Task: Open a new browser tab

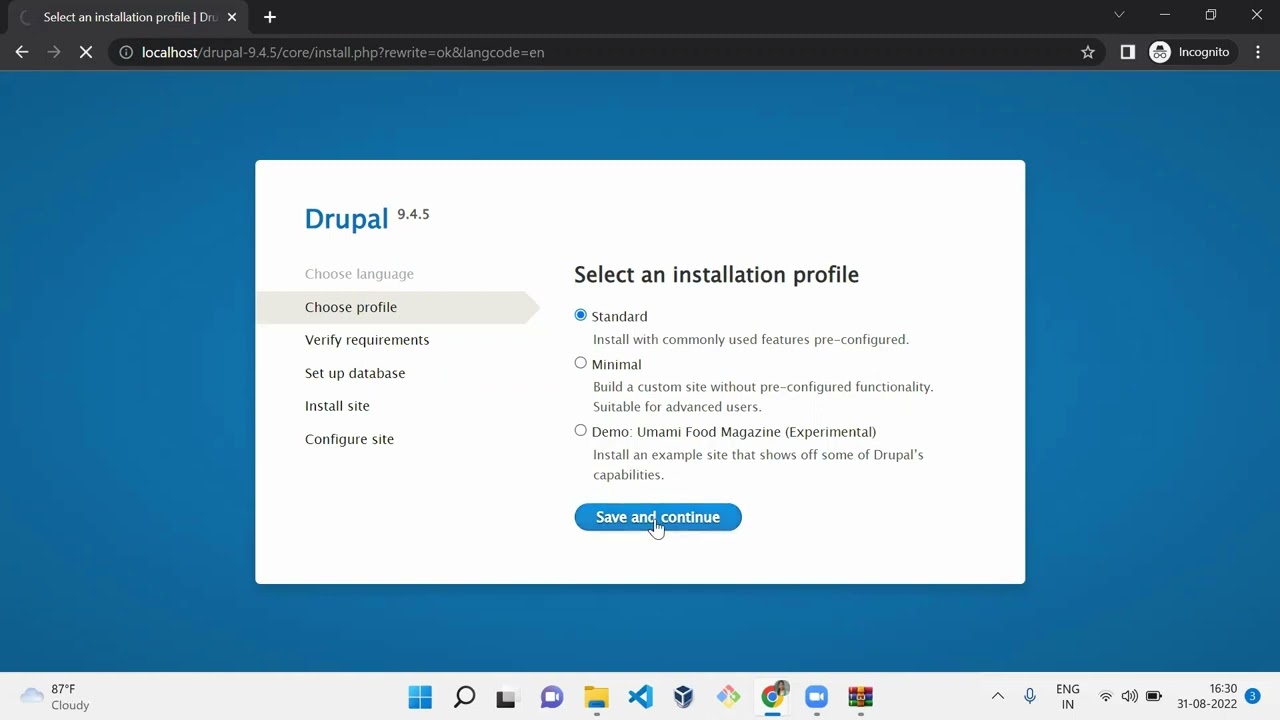Action: 270,17
